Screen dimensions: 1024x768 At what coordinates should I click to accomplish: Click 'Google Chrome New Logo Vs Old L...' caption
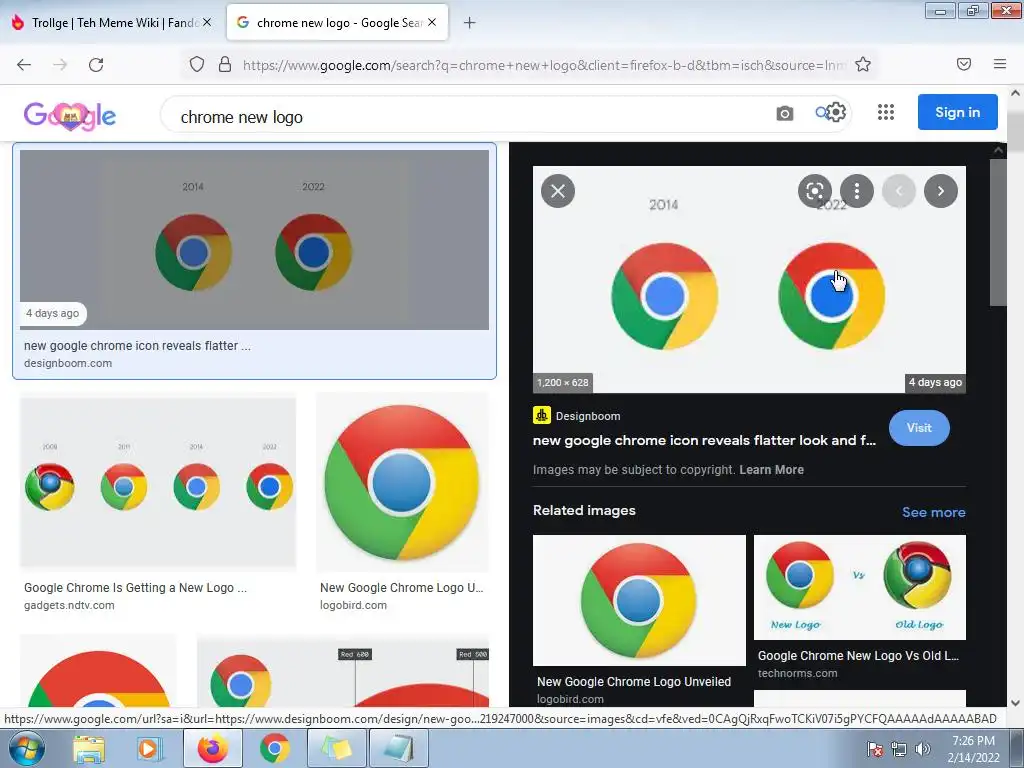tap(858, 656)
